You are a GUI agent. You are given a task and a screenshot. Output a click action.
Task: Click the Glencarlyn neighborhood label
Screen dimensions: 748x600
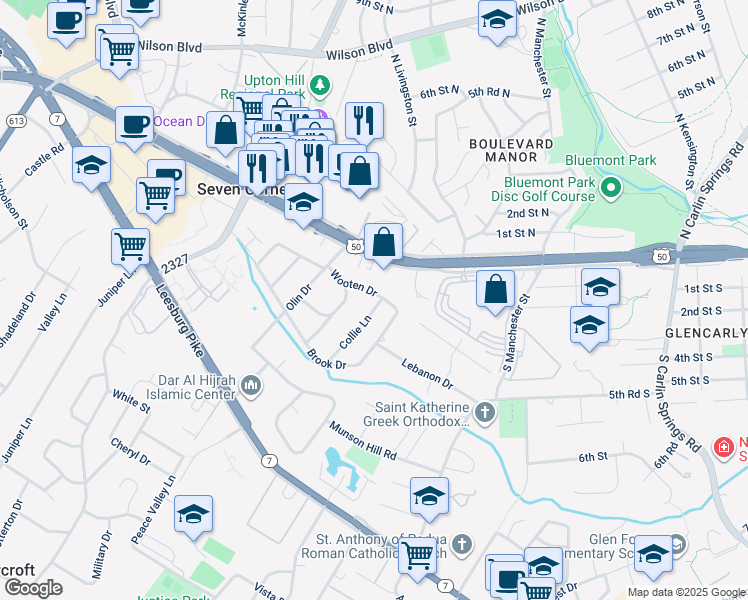[706, 333]
